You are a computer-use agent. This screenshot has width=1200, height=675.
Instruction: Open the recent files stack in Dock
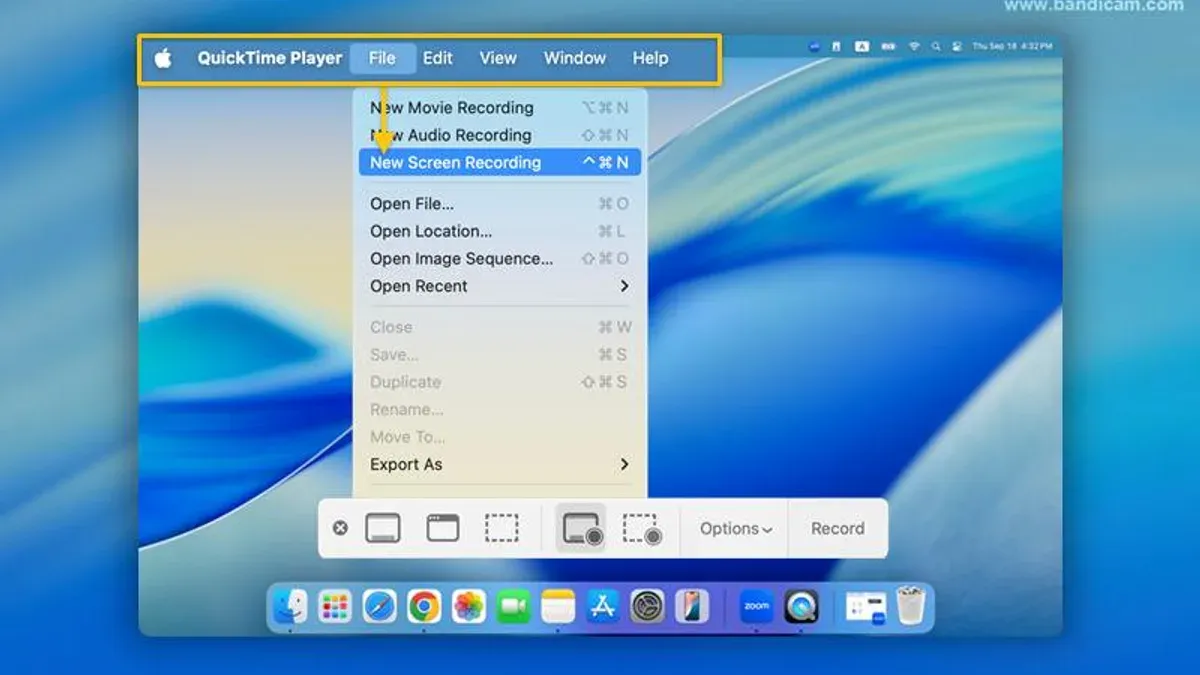(x=865, y=607)
